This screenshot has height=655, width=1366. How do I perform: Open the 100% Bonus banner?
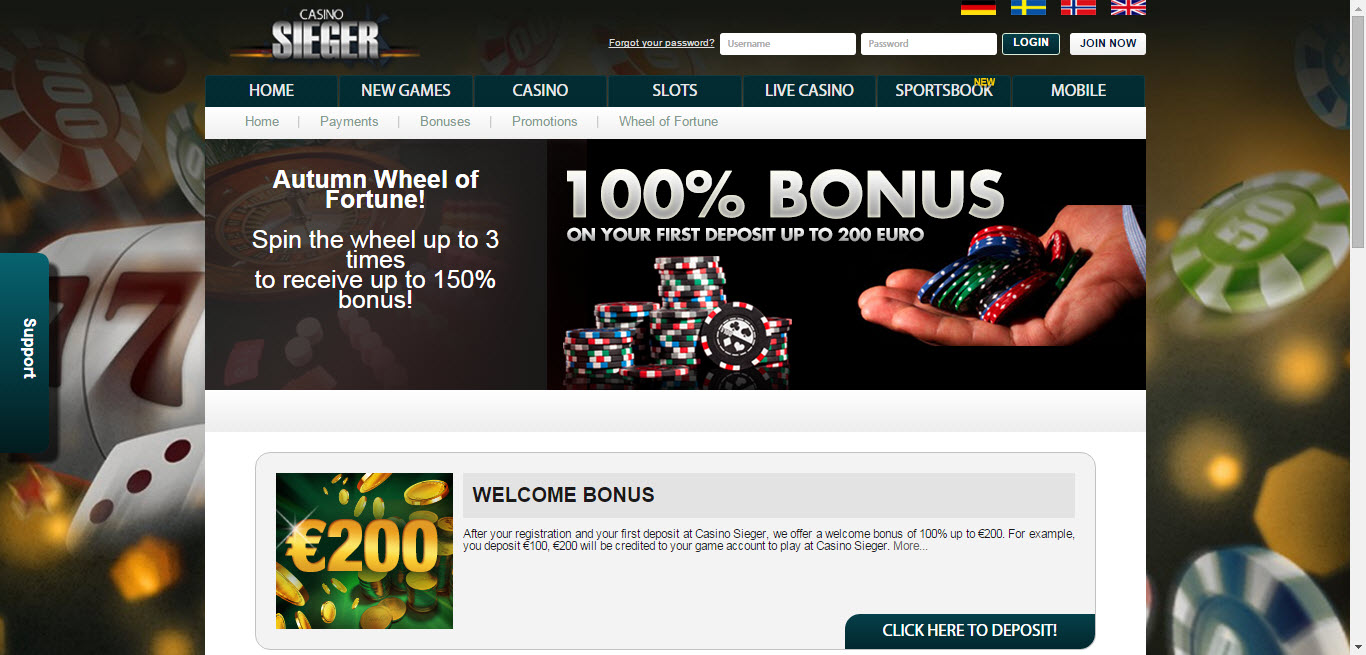pos(846,264)
